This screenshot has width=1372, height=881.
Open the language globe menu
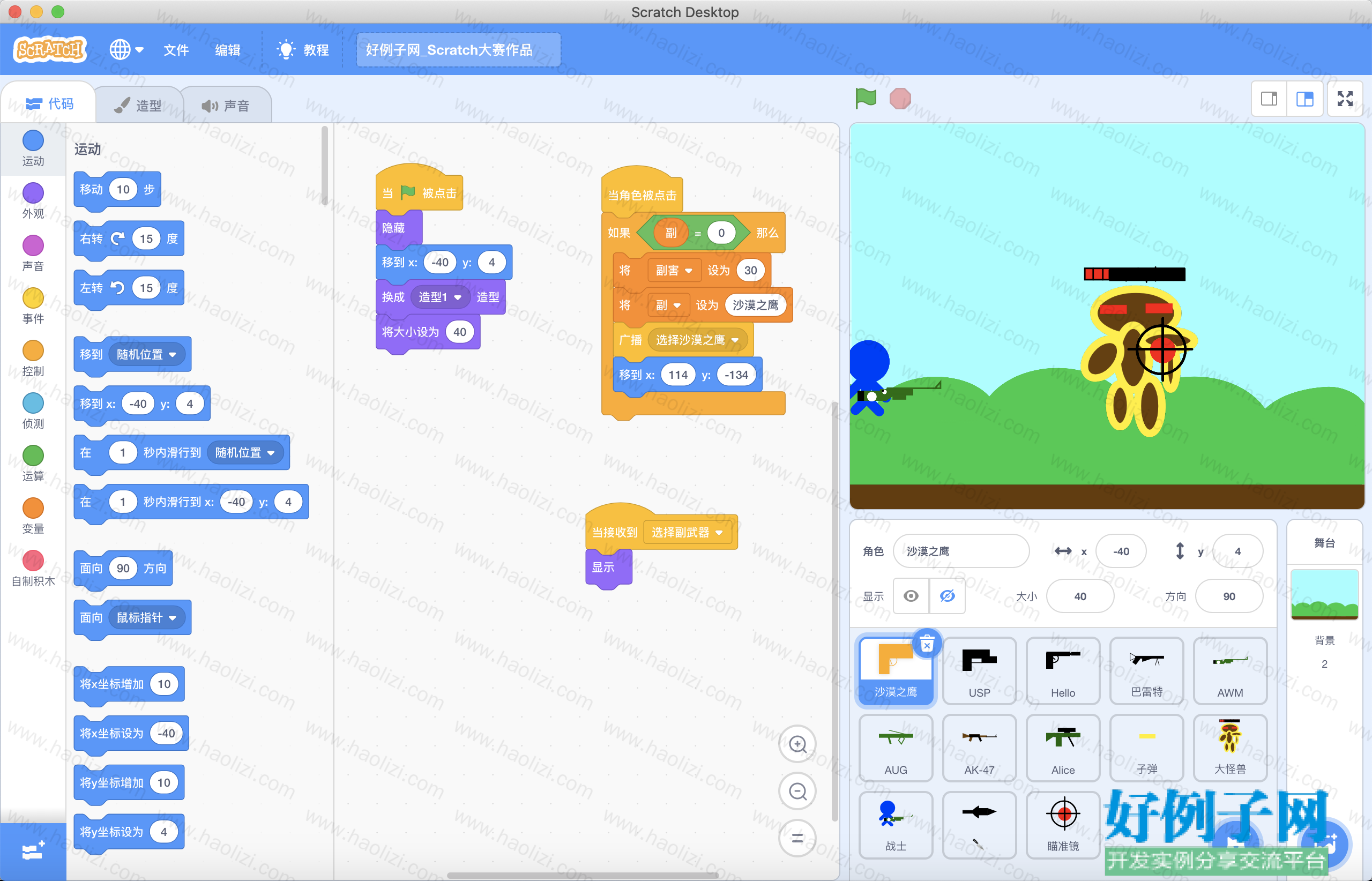pyautogui.click(x=126, y=50)
